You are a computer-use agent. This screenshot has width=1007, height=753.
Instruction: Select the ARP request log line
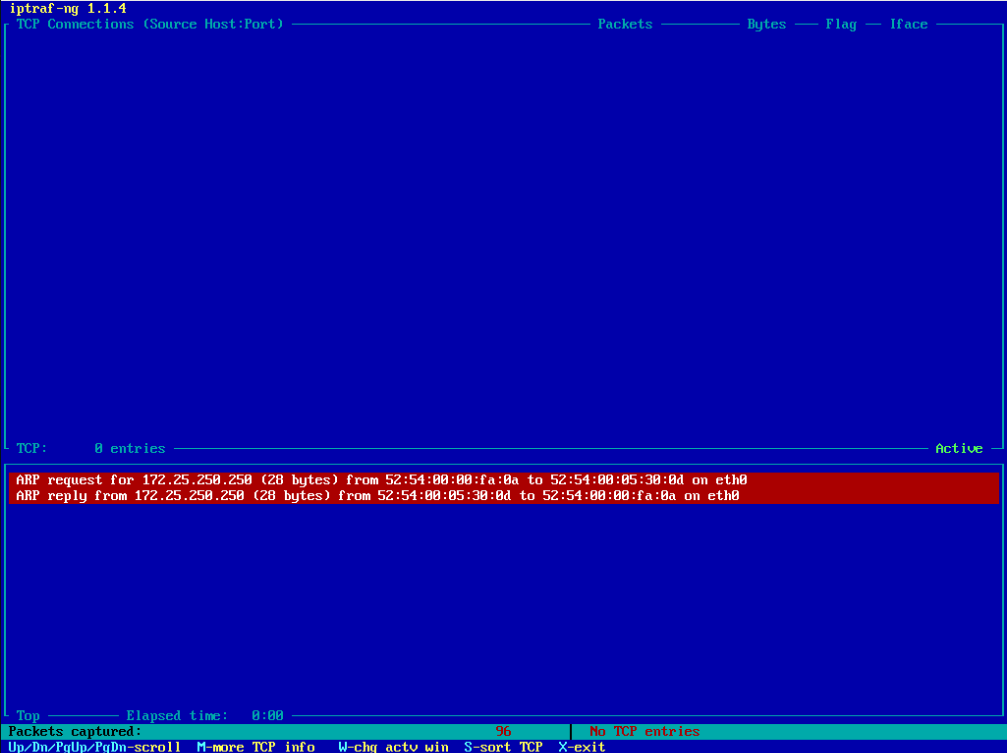pyautogui.click(x=381, y=480)
